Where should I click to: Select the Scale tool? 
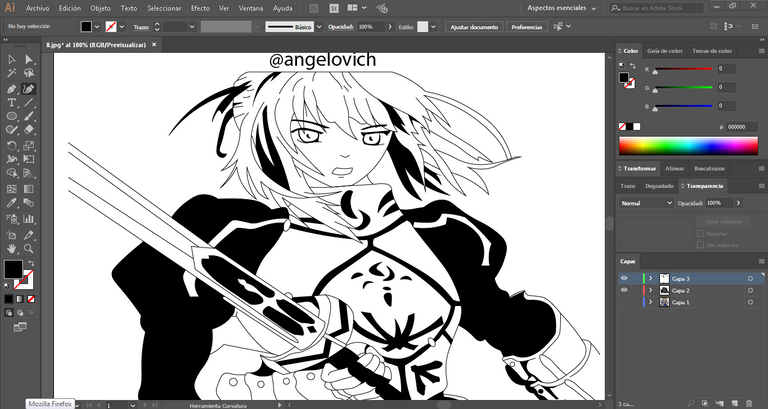(29, 145)
